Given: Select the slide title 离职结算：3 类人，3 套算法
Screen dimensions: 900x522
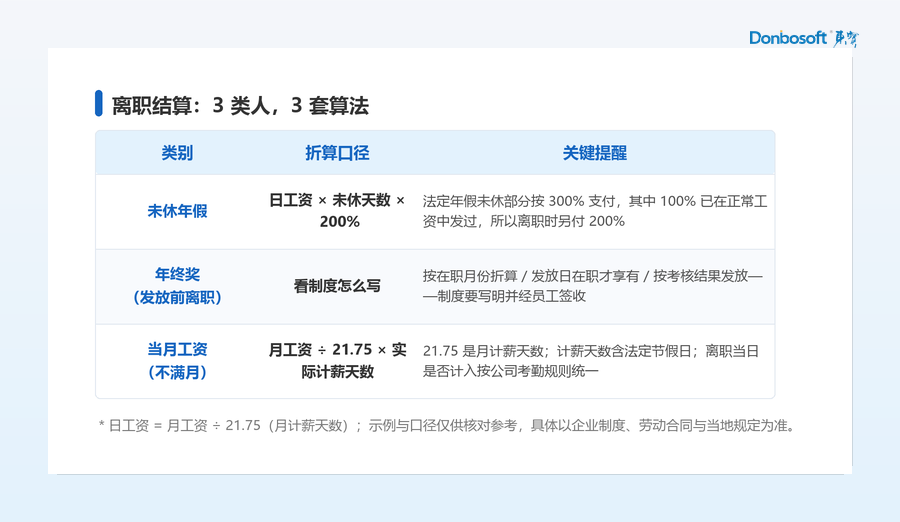Looking at the screenshot, I should [240, 106].
